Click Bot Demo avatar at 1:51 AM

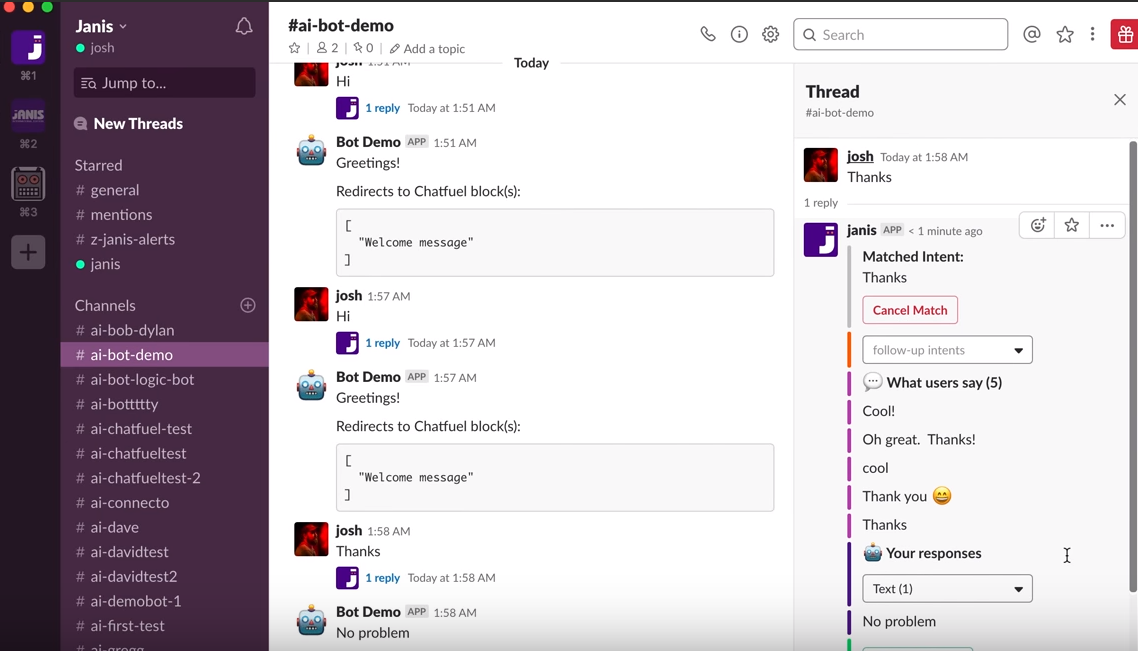[x=311, y=150]
